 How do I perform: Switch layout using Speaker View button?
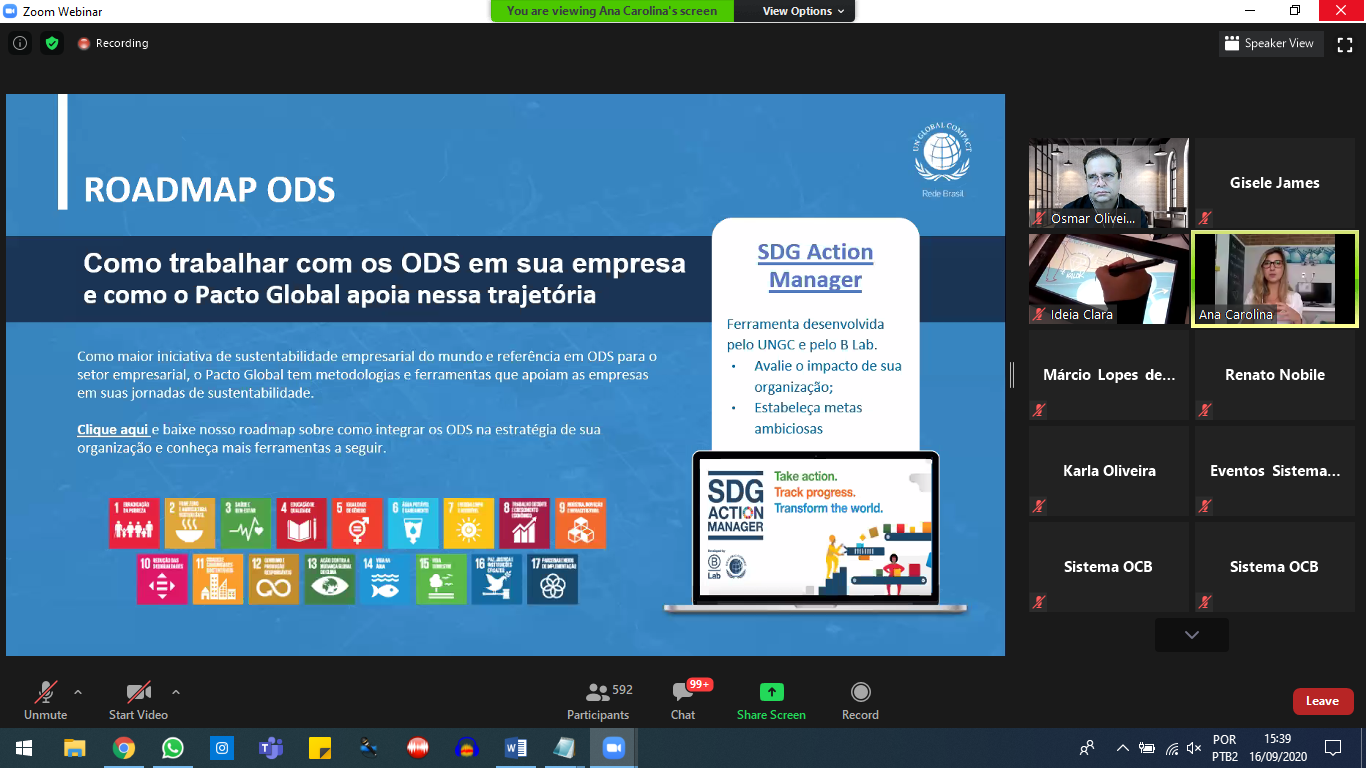tap(1272, 43)
